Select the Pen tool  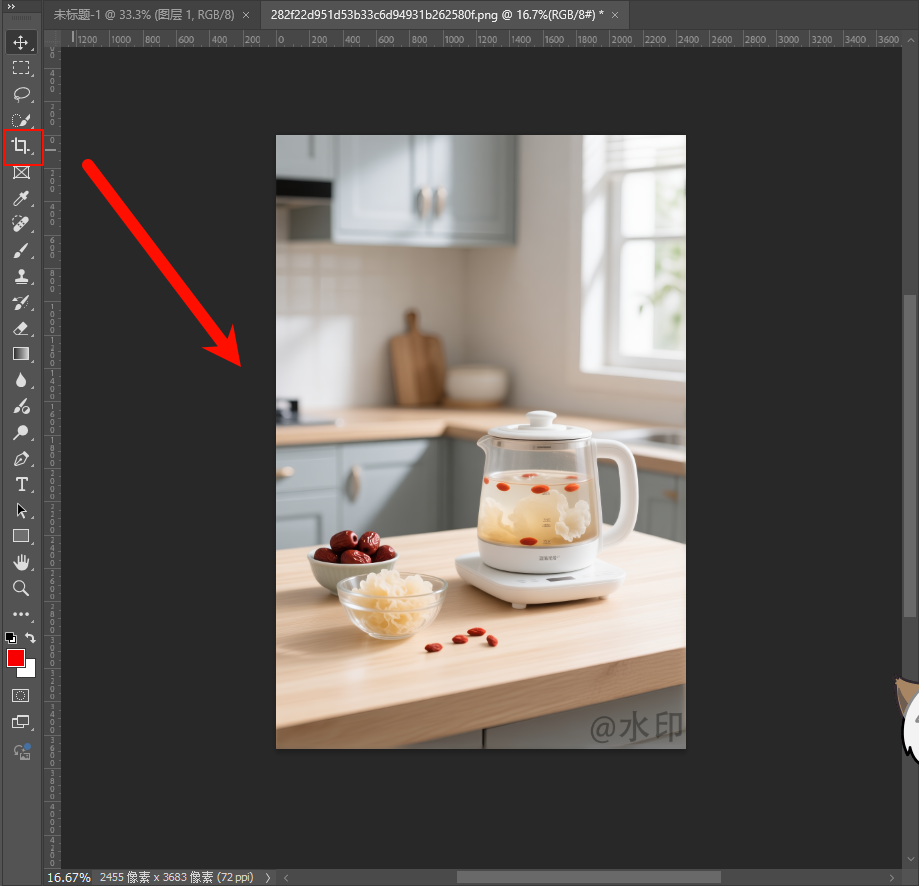tap(21, 459)
